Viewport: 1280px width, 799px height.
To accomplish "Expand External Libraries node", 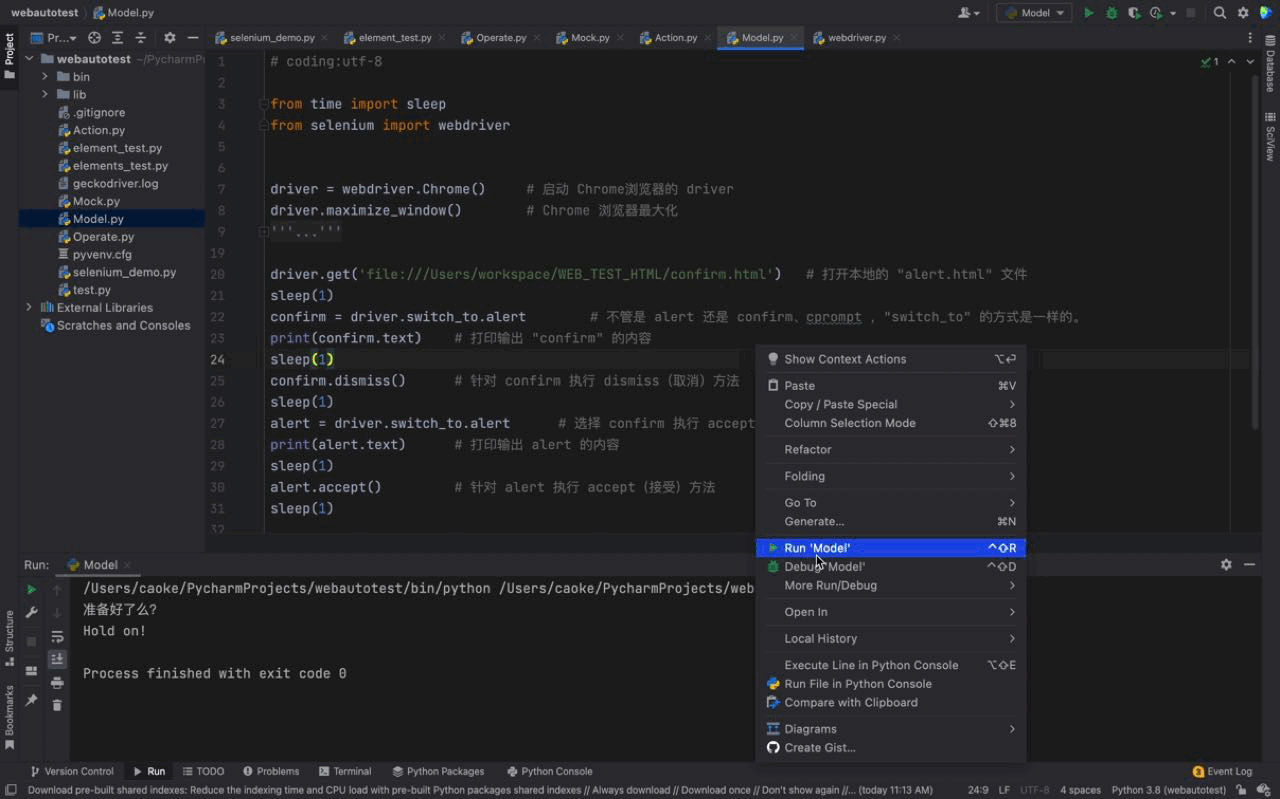I will (29, 308).
